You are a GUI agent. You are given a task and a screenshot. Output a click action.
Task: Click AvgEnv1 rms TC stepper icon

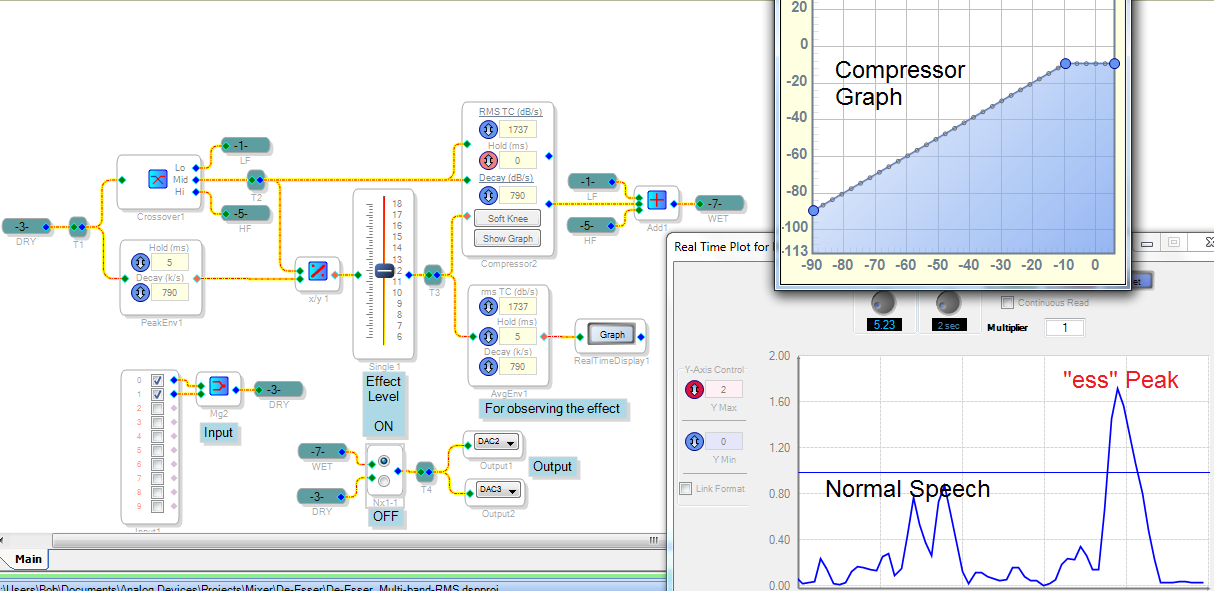pos(488,307)
